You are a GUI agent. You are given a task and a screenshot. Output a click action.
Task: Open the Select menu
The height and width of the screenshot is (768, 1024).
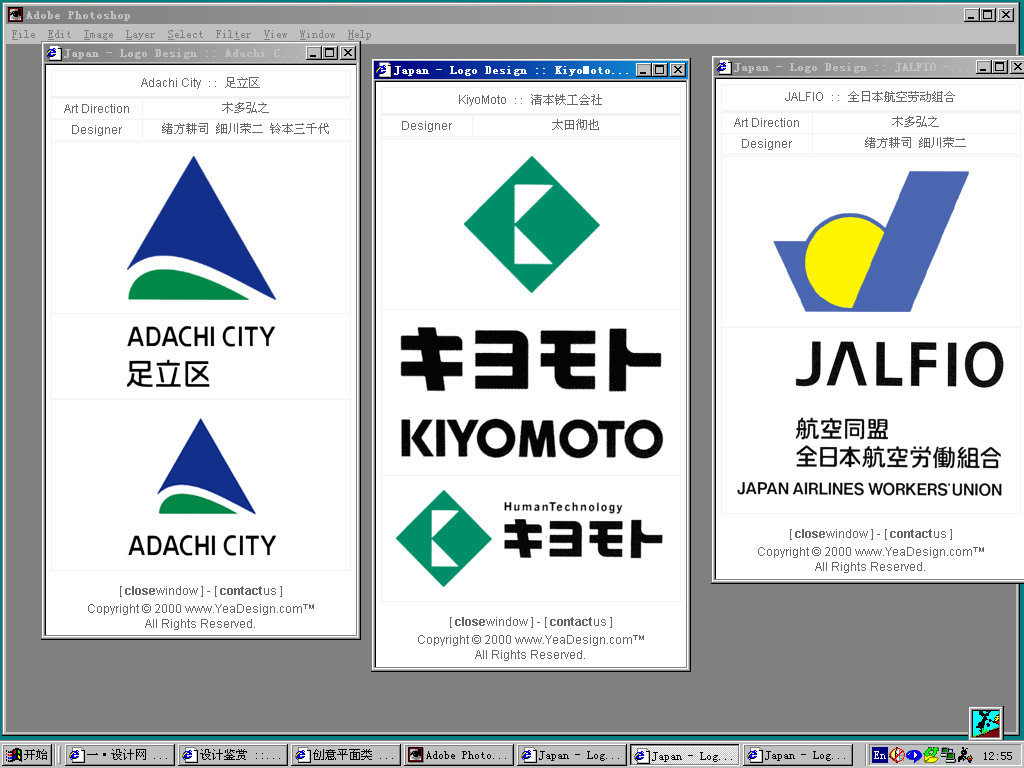pos(185,35)
